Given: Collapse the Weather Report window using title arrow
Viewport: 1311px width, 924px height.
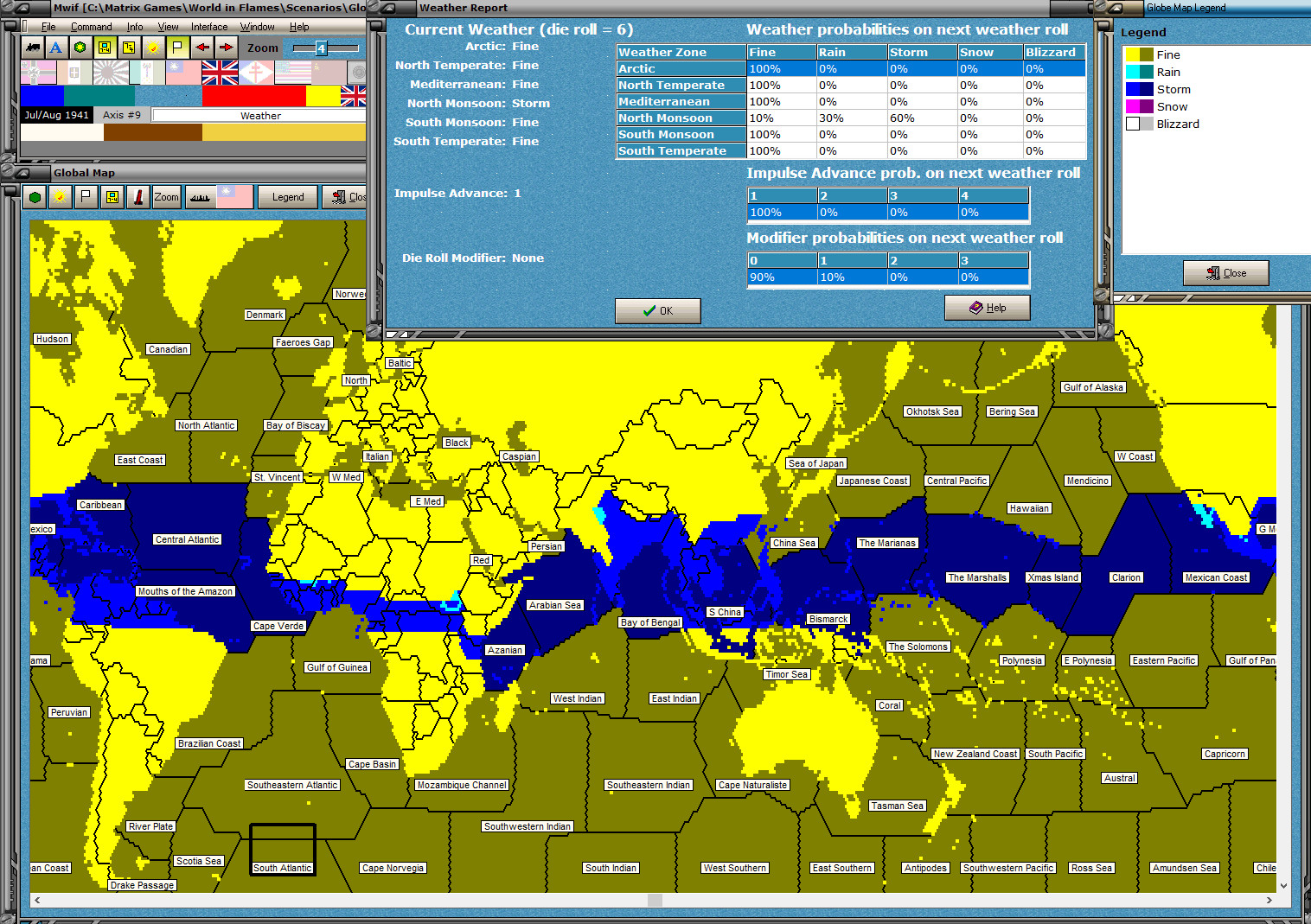Looking at the screenshot, I should 387,8.
